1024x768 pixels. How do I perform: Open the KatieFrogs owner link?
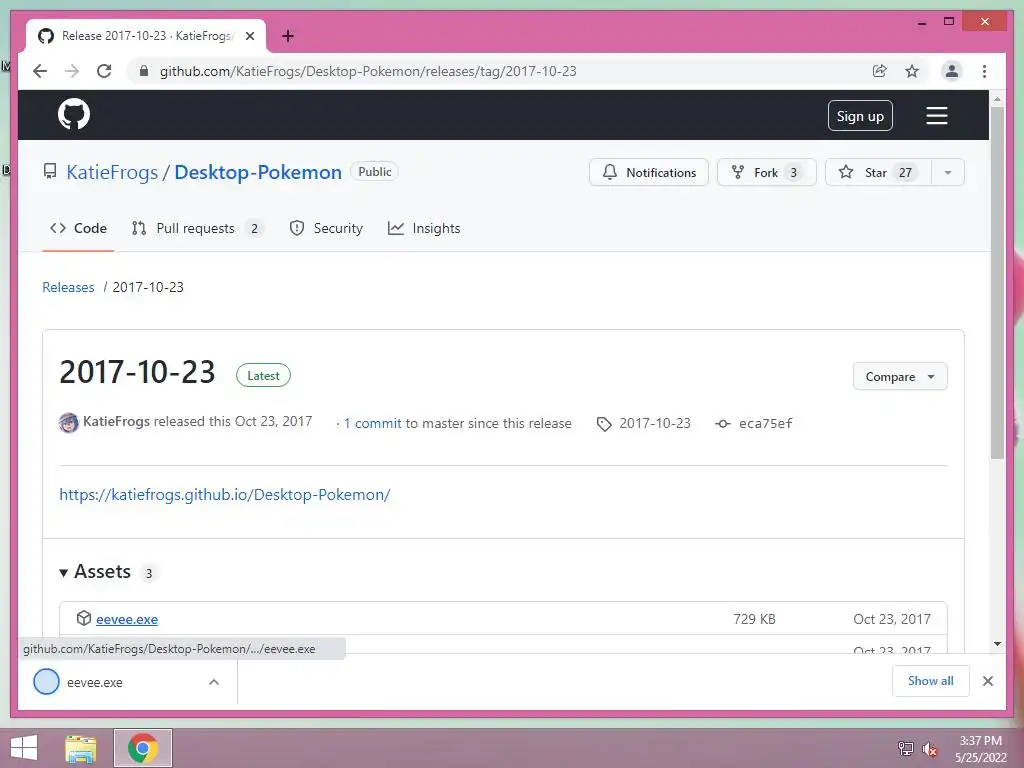pos(112,172)
